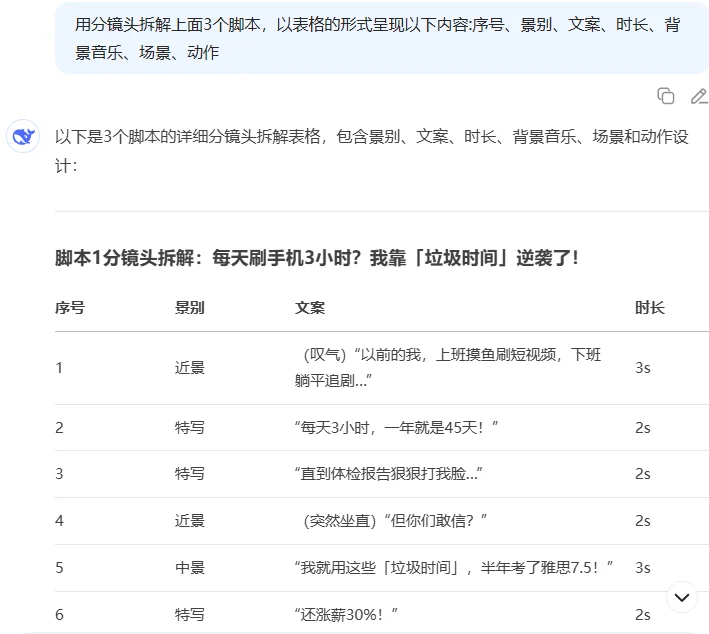Click the DeepSeek whale avatar icon
Image resolution: width=709 pixels, height=634 pixels.
(x=23, y=136)
